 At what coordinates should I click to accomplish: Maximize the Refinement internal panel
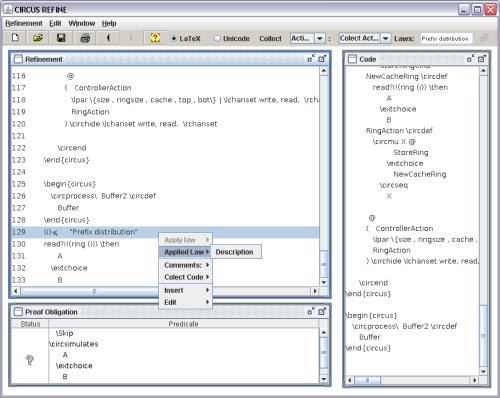[x=322, y=59]
